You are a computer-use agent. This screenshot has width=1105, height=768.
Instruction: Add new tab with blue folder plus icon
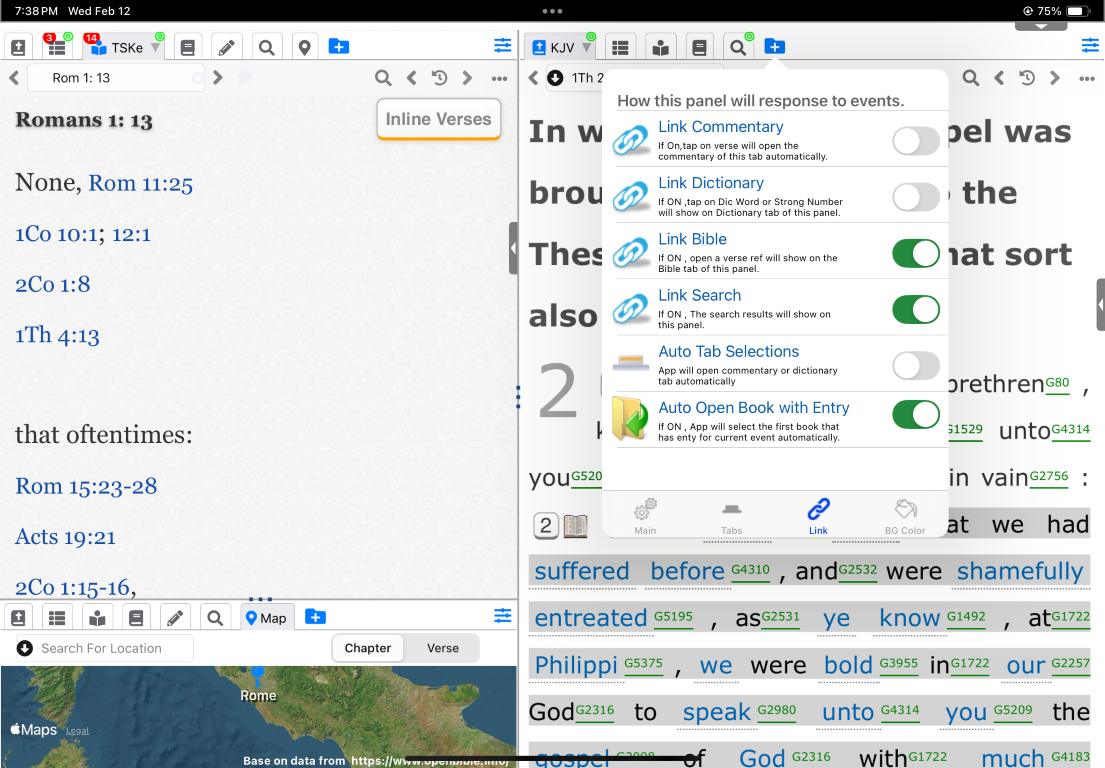(339, 47)
